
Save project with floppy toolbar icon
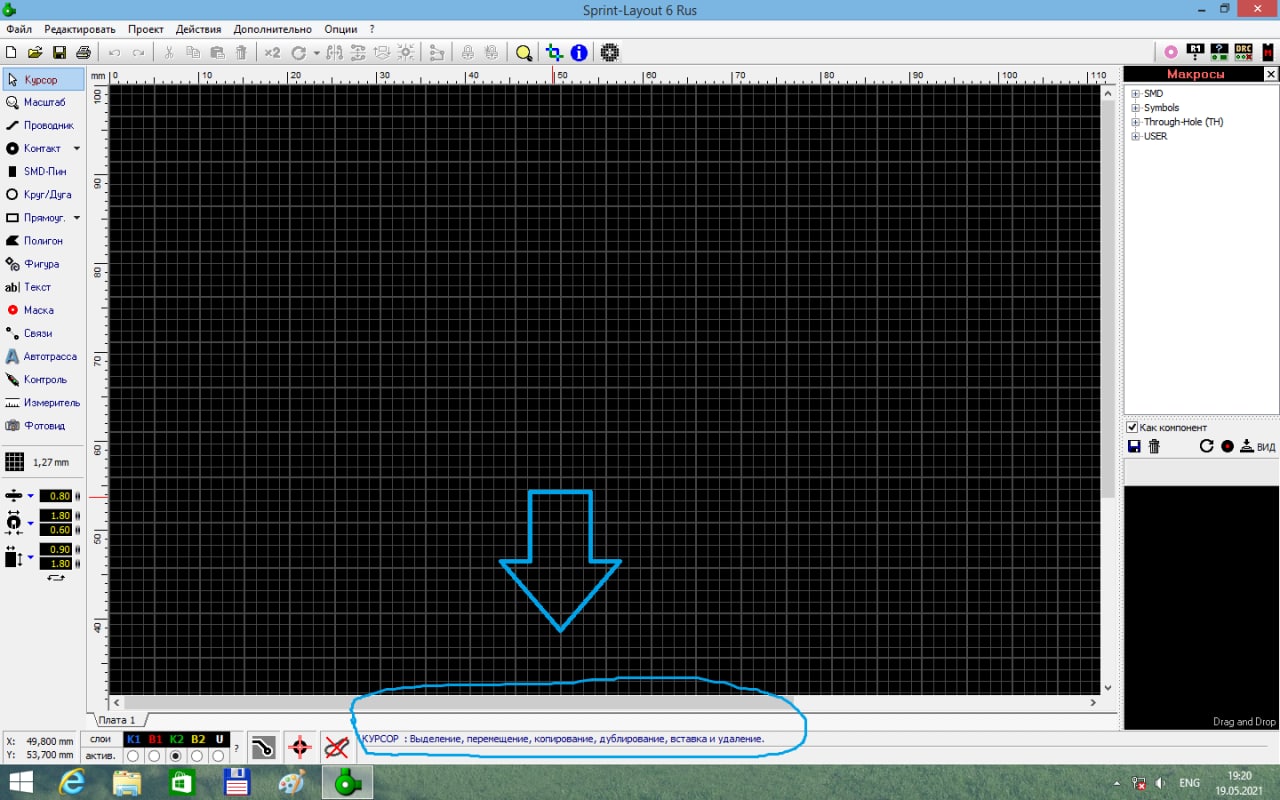(59, 52)
